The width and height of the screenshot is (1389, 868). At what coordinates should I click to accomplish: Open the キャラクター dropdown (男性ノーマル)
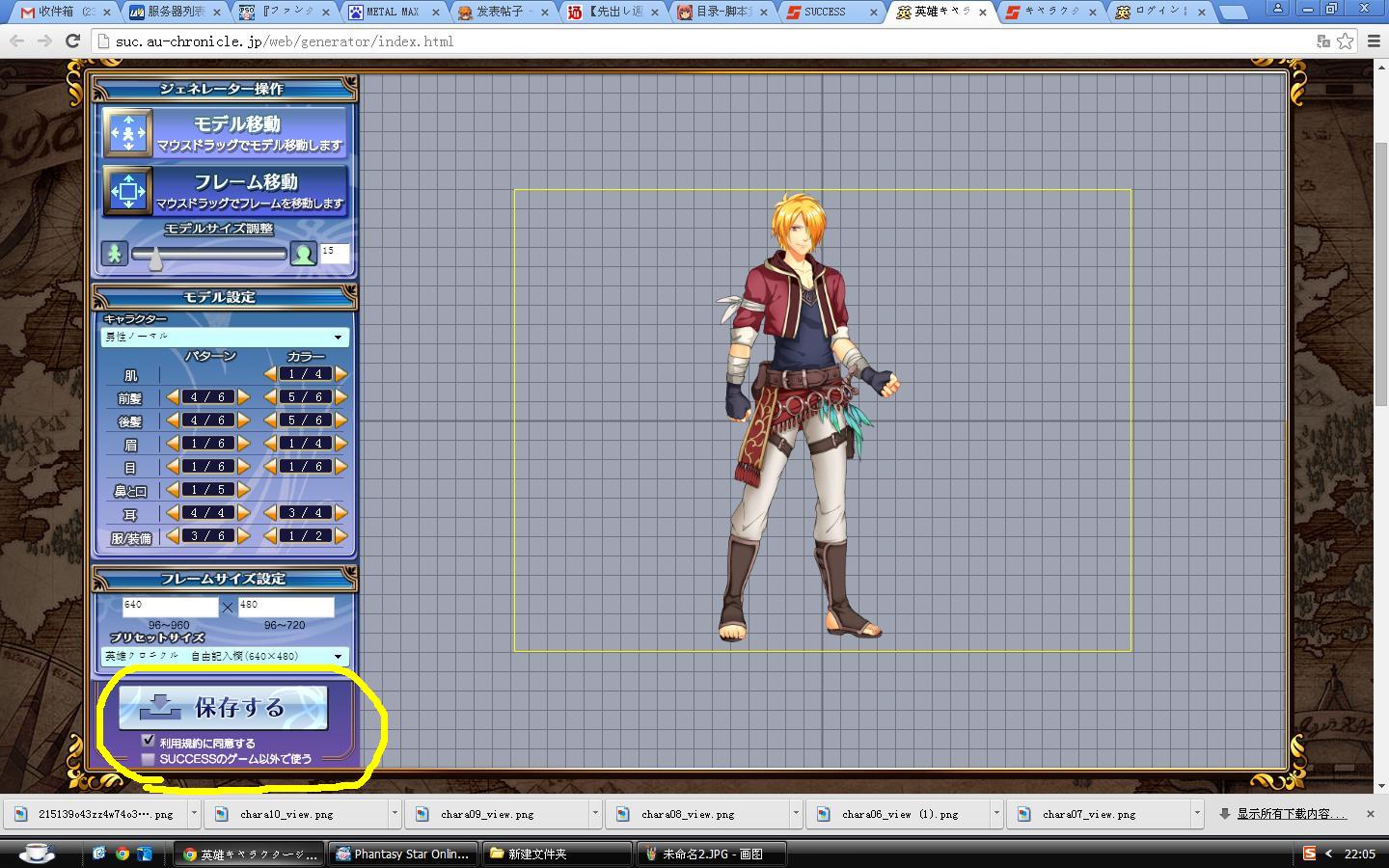(225, 337)
